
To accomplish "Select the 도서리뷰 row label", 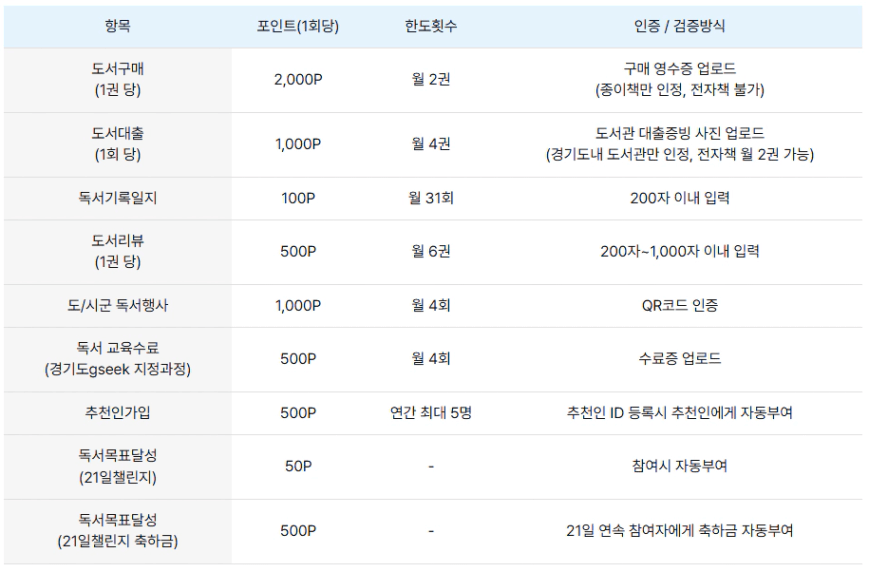I will point(117,241).
